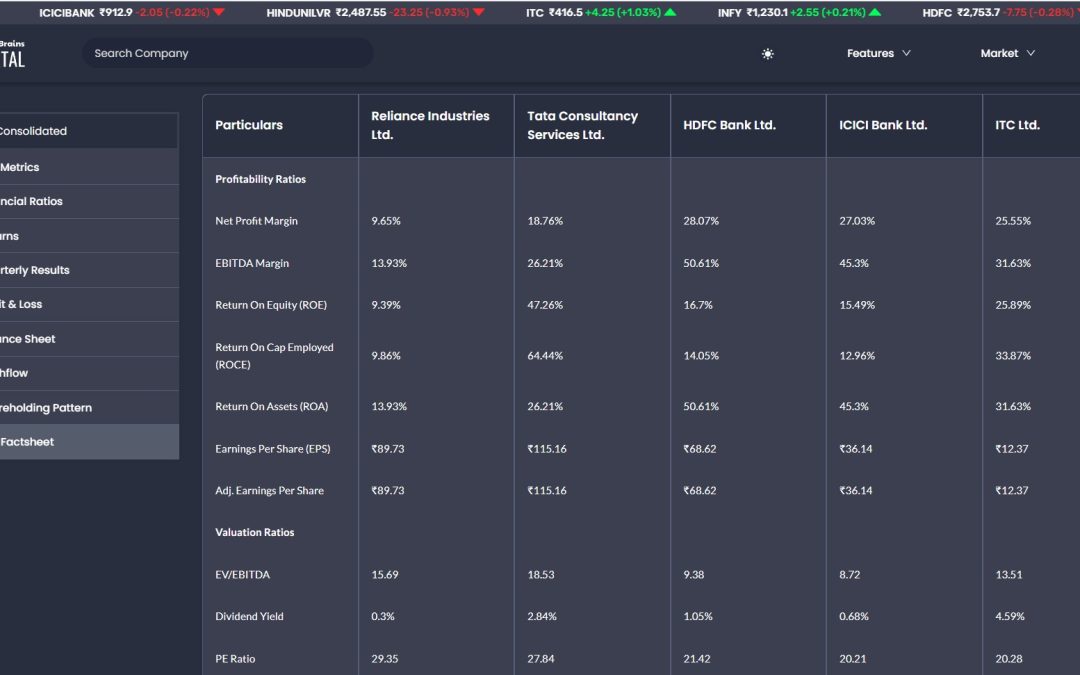This screenshot has height=675, width=1080.
Task: Click TCS ROCE value 64.44%
Action: pos(545,356)
